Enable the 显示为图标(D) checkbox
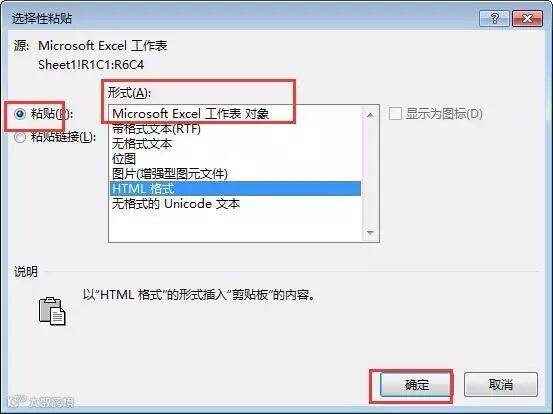The width and height of the screenshot is (553, 414). point(395,114)
